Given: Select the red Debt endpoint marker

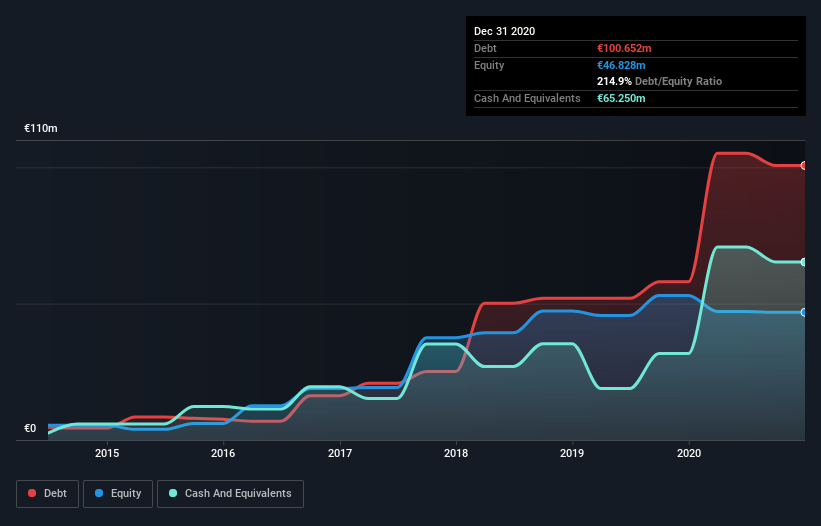Looking at the screenshot, I should click(804, 165).
